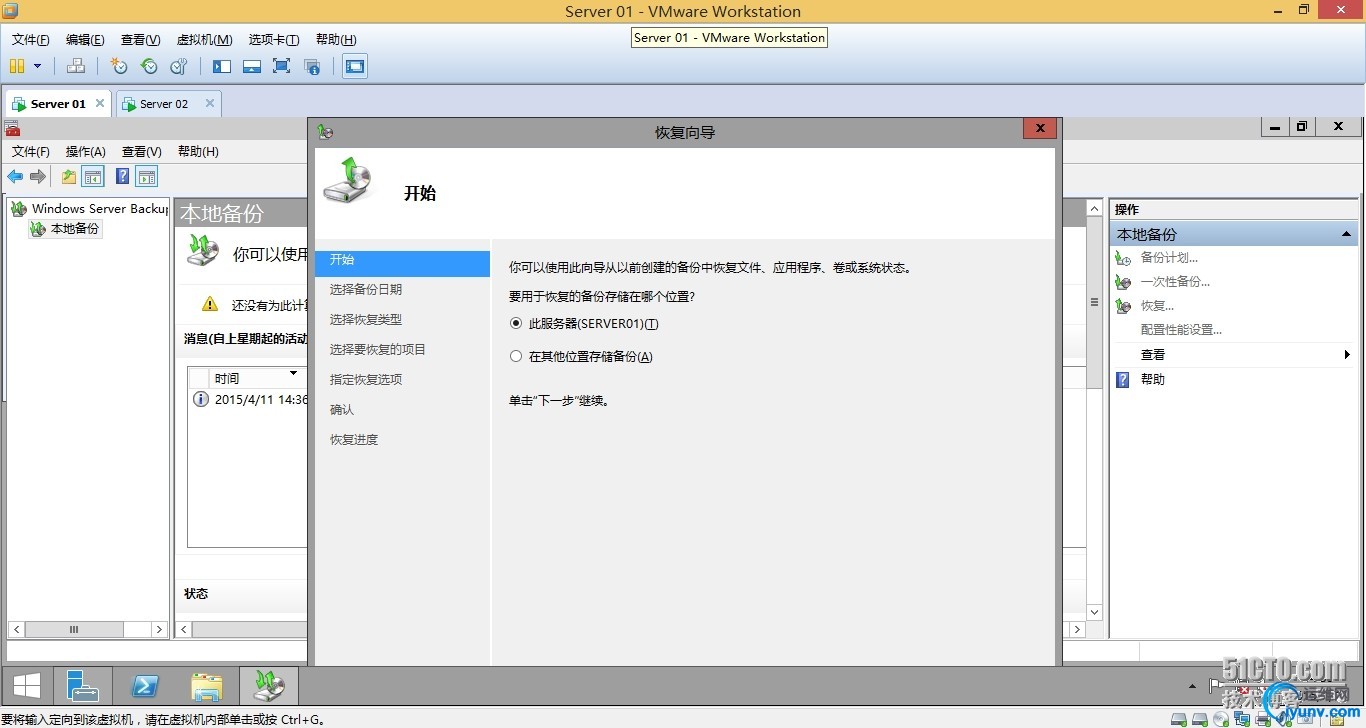
Task: Open the 时间 column dropdown arrow
Action: [x=293, y=374]
